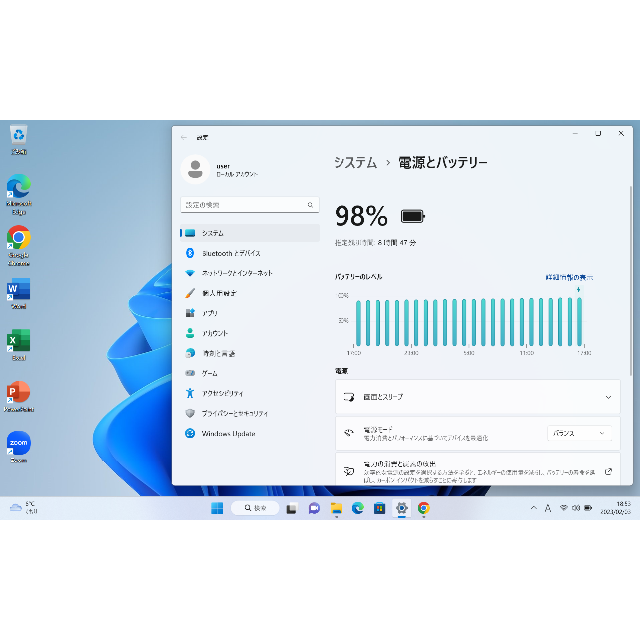Viewport: 640px width, 640px height.
Task: Expand the 画面とスリープ section chevron
Action: tap(608, 397)
